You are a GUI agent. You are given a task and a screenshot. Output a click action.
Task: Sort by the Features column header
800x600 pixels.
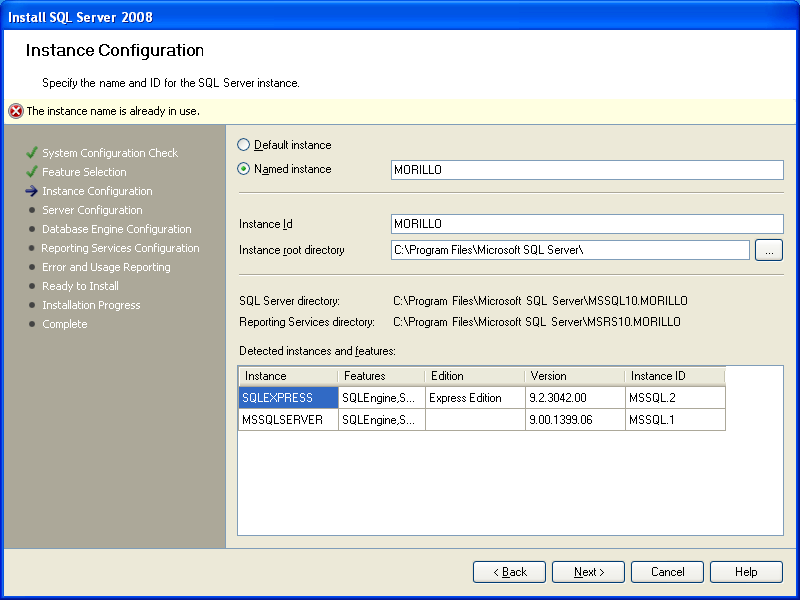click(382, 376)
